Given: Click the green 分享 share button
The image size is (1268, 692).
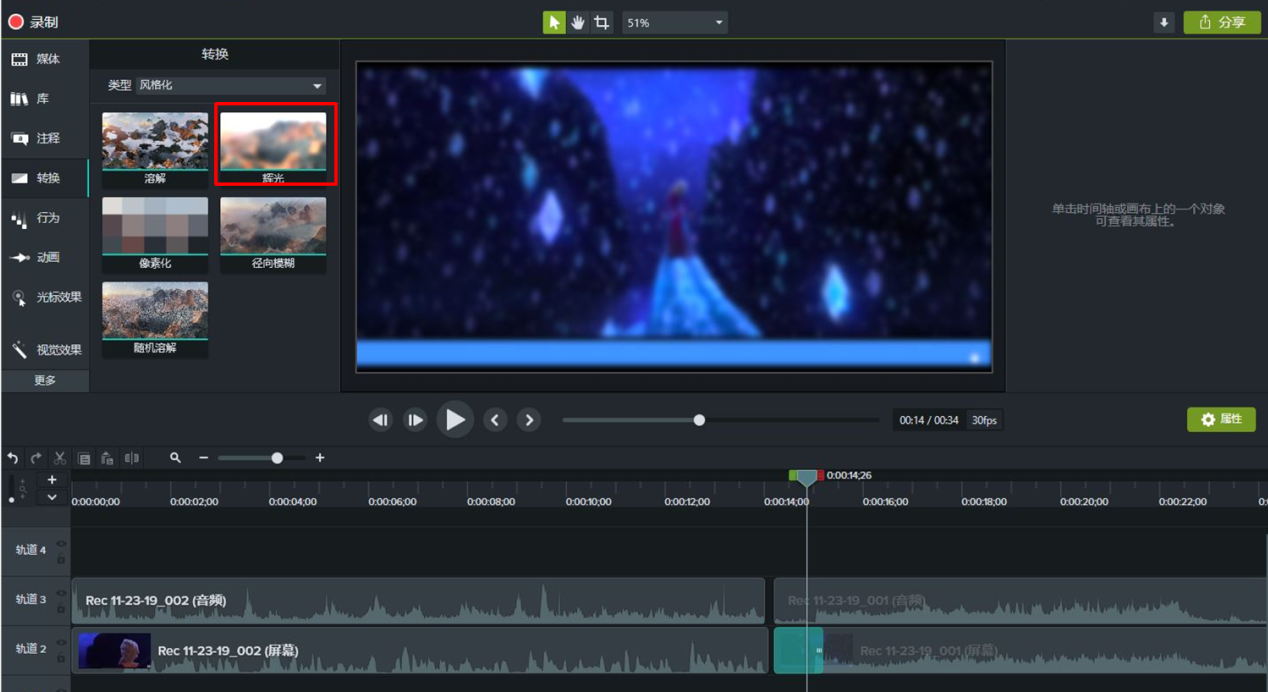Looking at the screenshot, I should (1222, 22).
